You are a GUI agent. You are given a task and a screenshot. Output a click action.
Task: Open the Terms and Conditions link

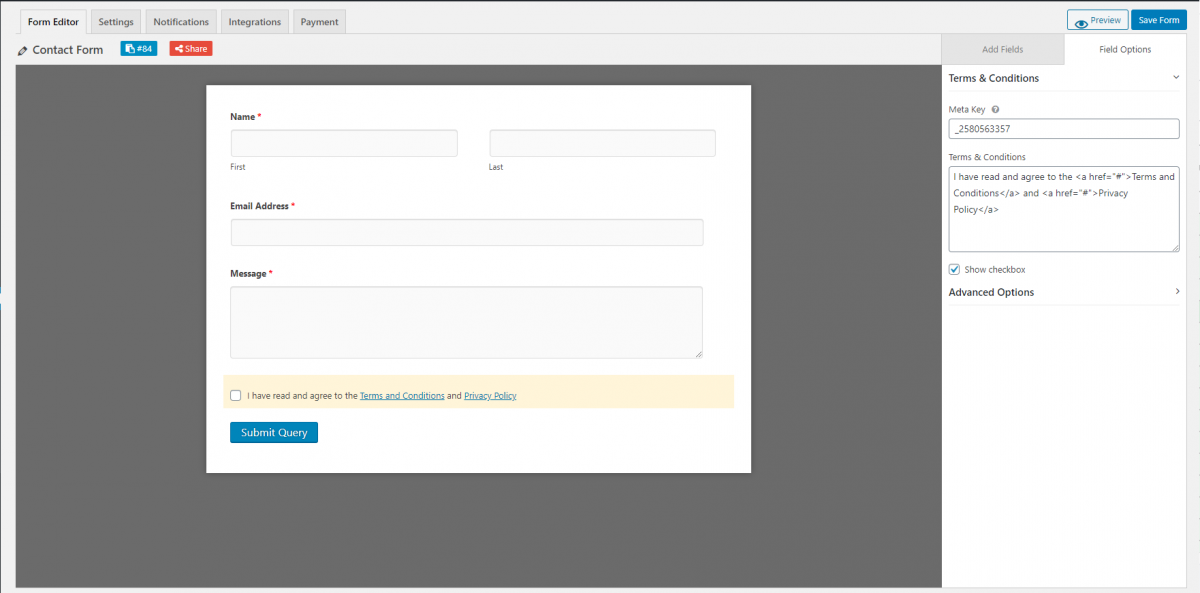click(x=402, y=396)
